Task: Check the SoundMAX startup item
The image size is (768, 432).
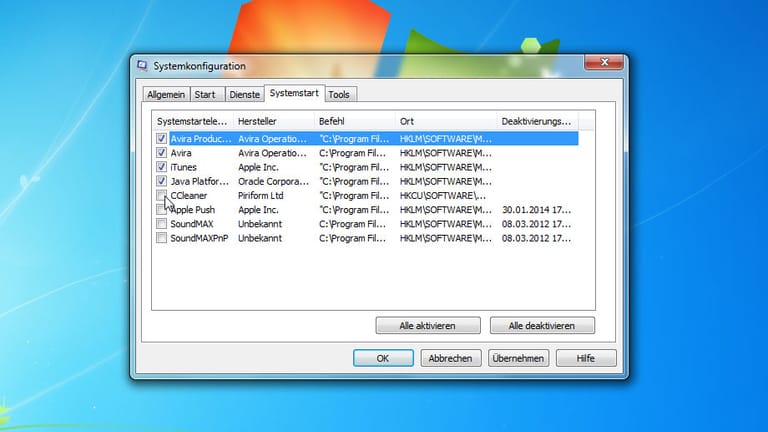Action: click(x=161, y=224)
